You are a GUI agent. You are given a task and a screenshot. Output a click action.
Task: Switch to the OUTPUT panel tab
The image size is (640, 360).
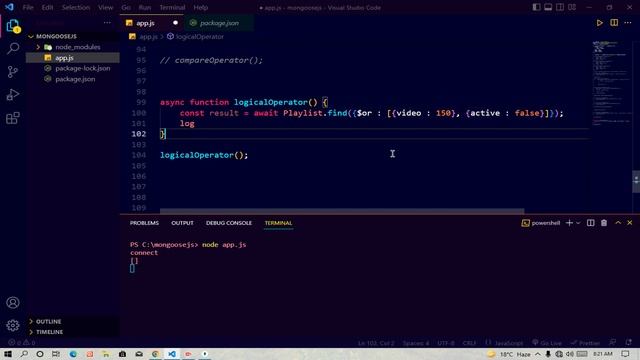[x=182, y=223]
